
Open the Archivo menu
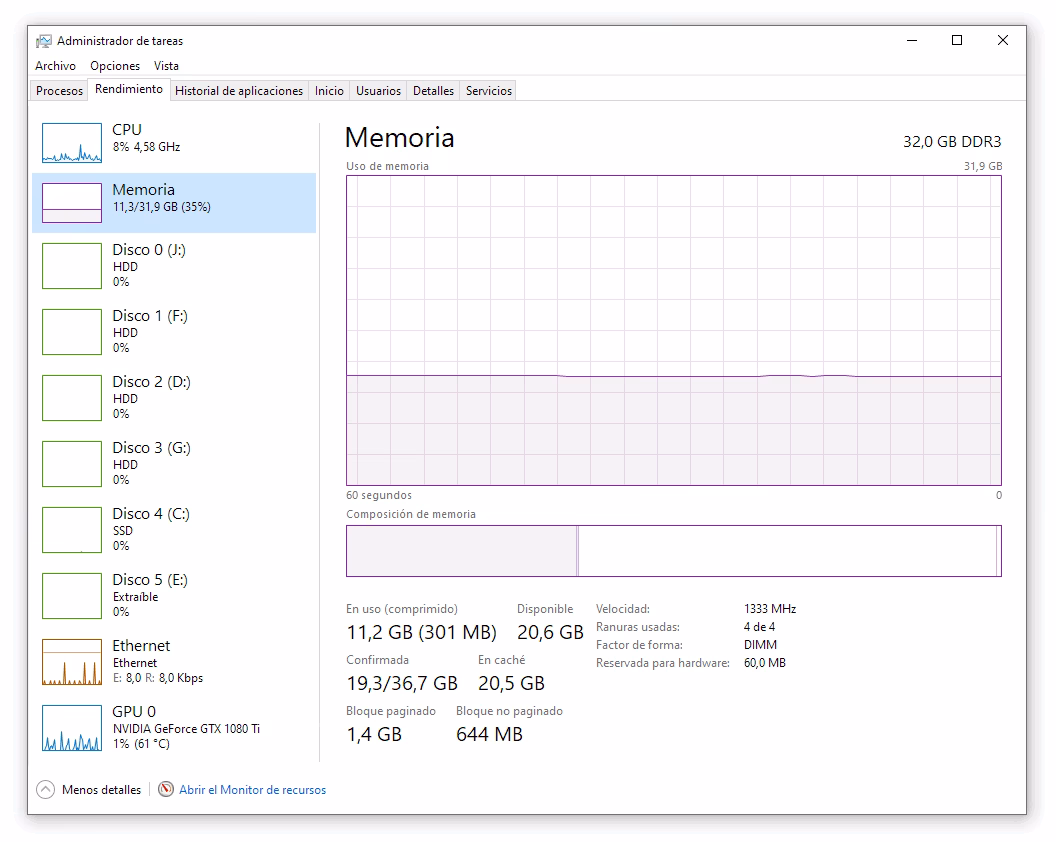coord(55,66)
